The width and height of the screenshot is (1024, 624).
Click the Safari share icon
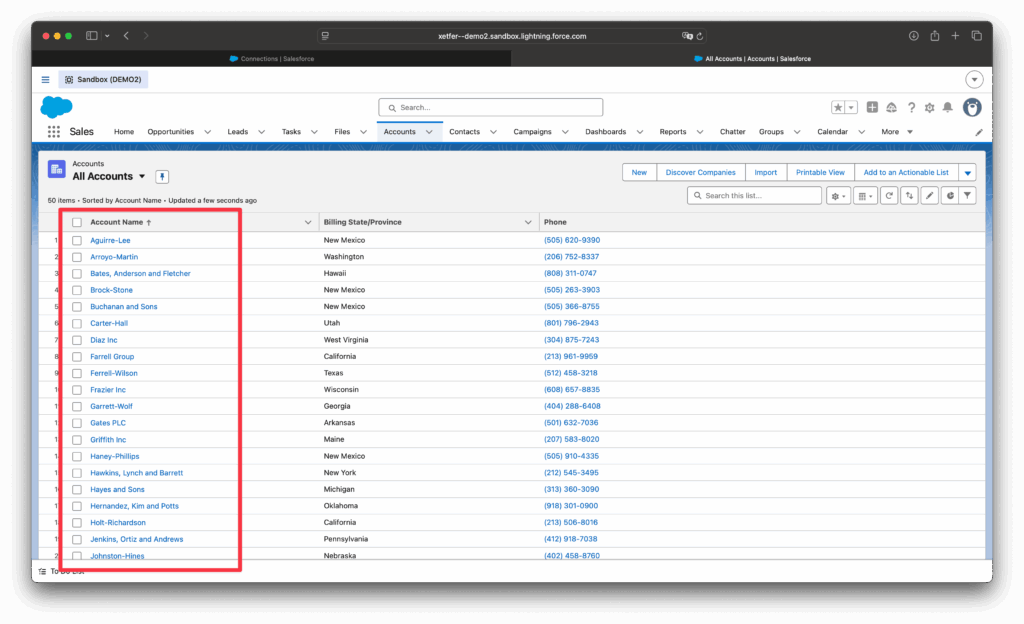pyautogui.click(x=935, y=36)
